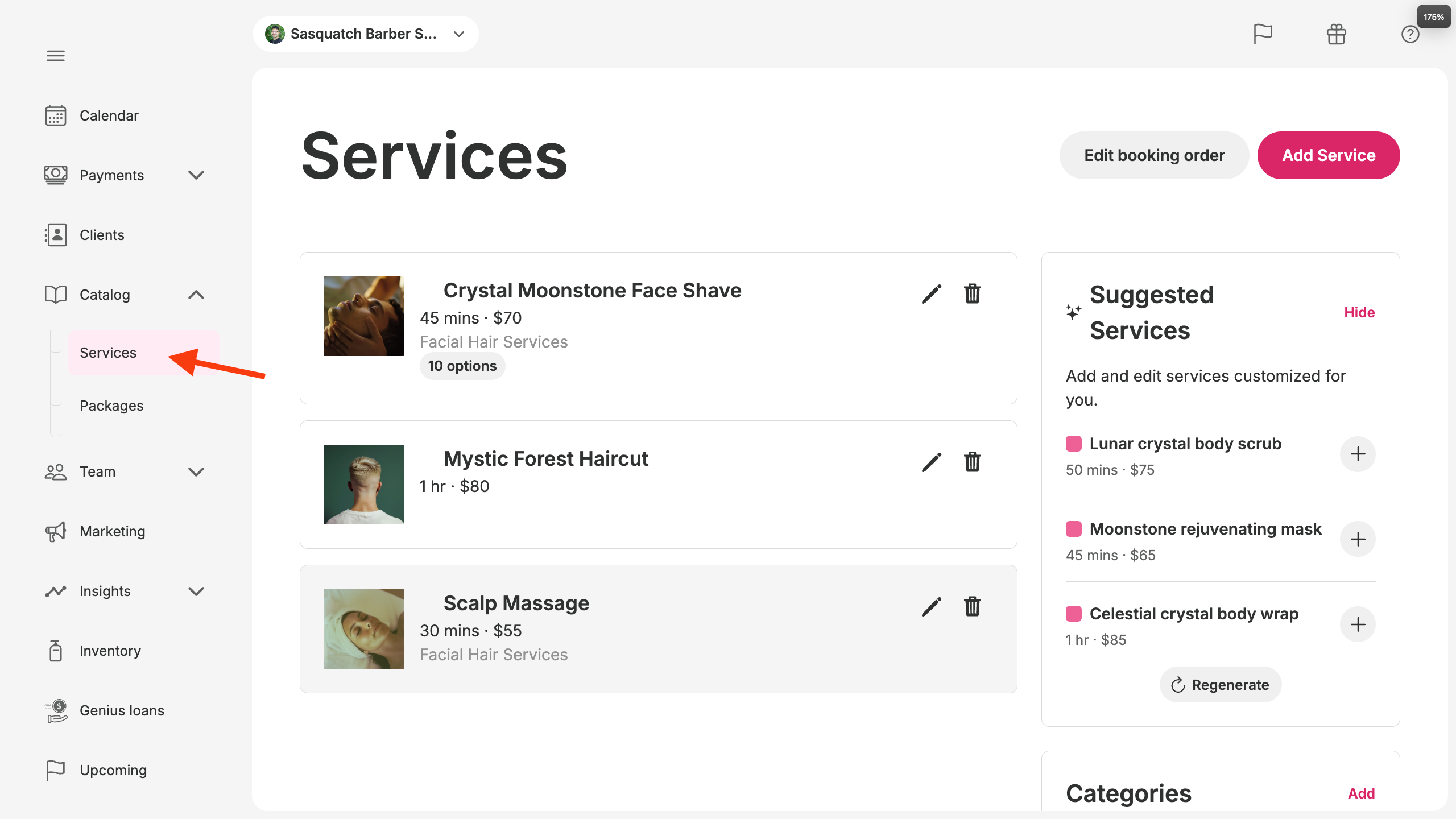Delete the Mystic Forest Haircut service
1456x819 pixels.
(973, 462)
